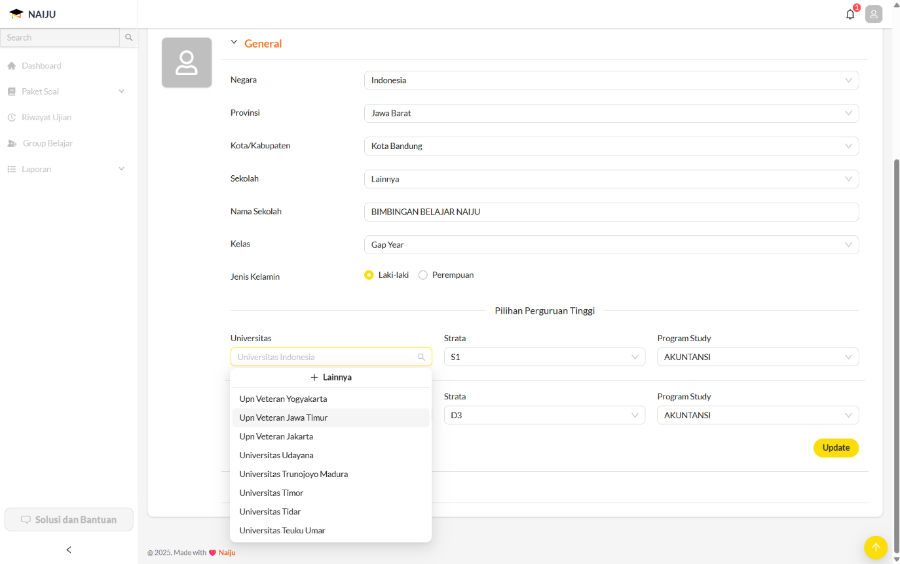Image resolution: width=900 pixels, height=564 pixels.
Task: Choose Universitas Trunojoyo Madura option
Action: tap(331, 474)
